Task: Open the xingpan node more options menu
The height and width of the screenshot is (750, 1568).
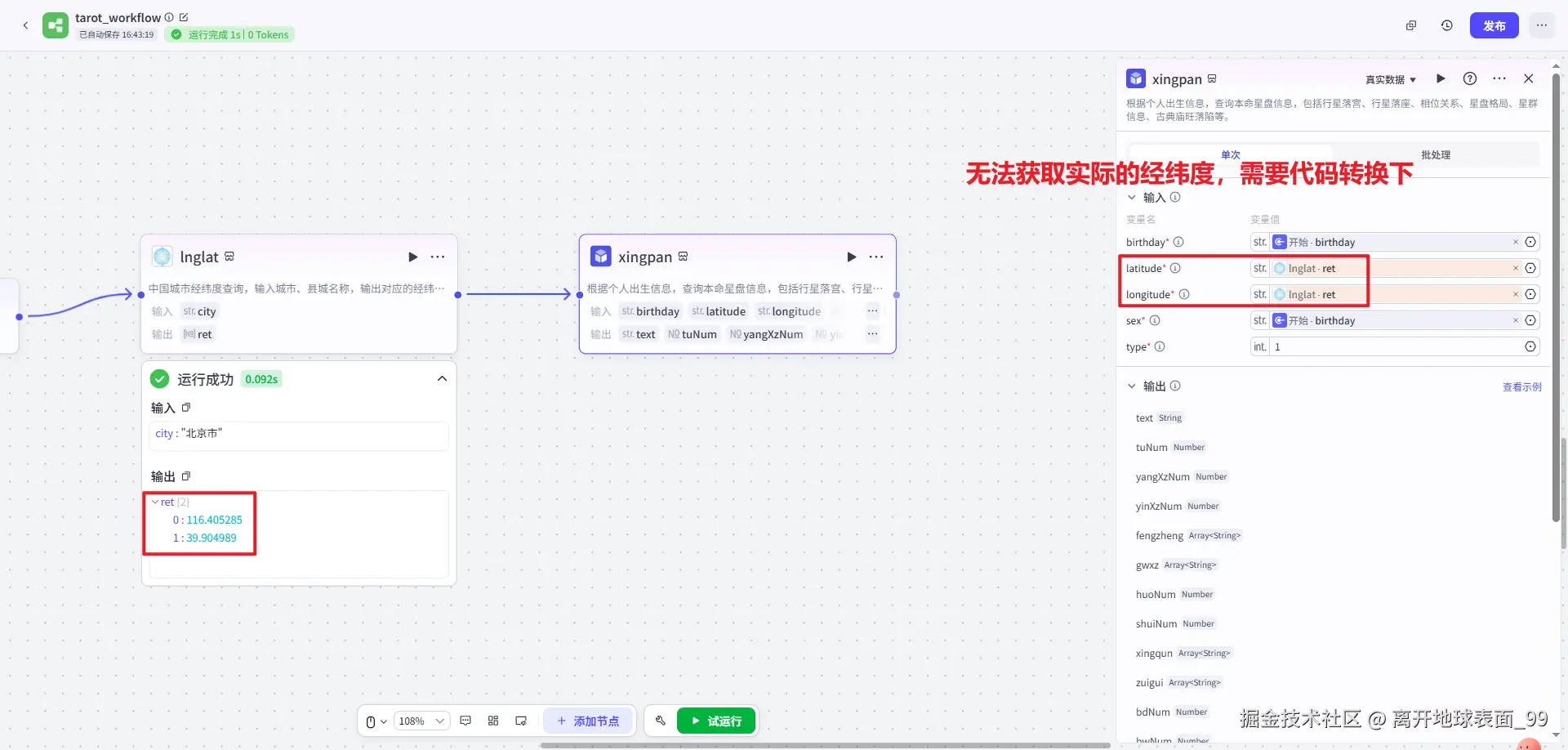Action: pos(876,257)
